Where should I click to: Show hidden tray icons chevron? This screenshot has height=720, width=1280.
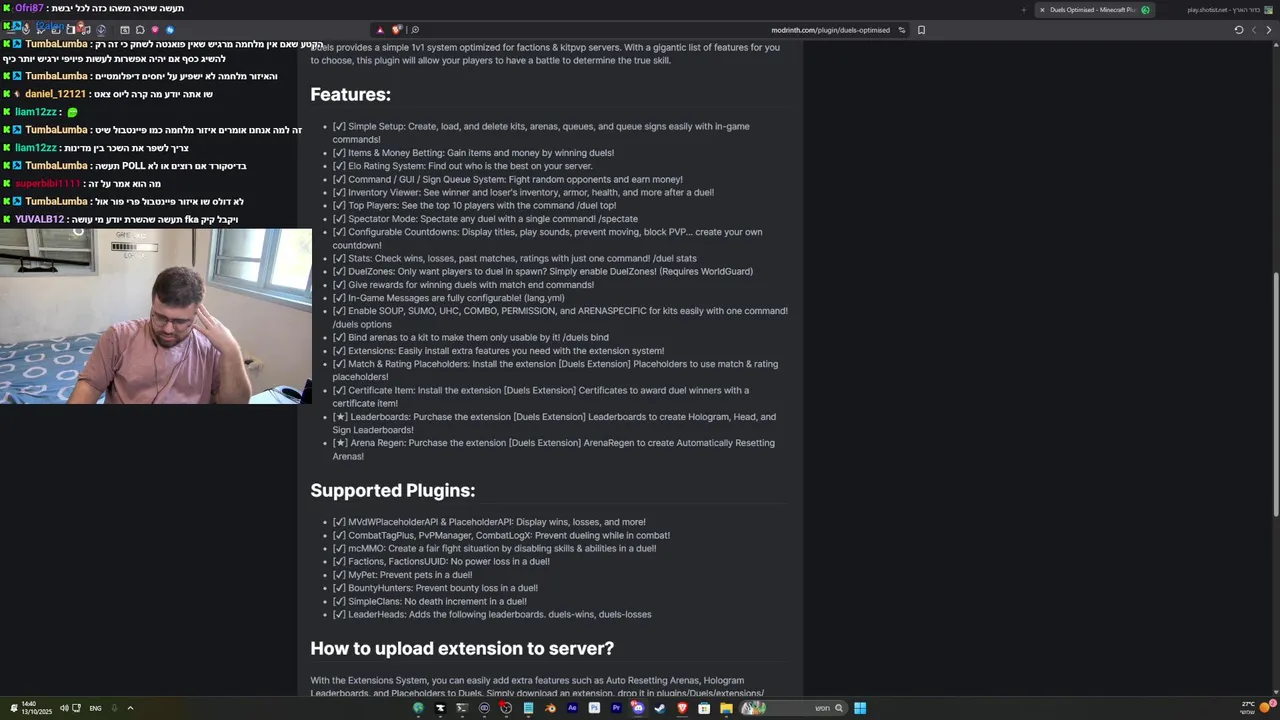(130, 708)
